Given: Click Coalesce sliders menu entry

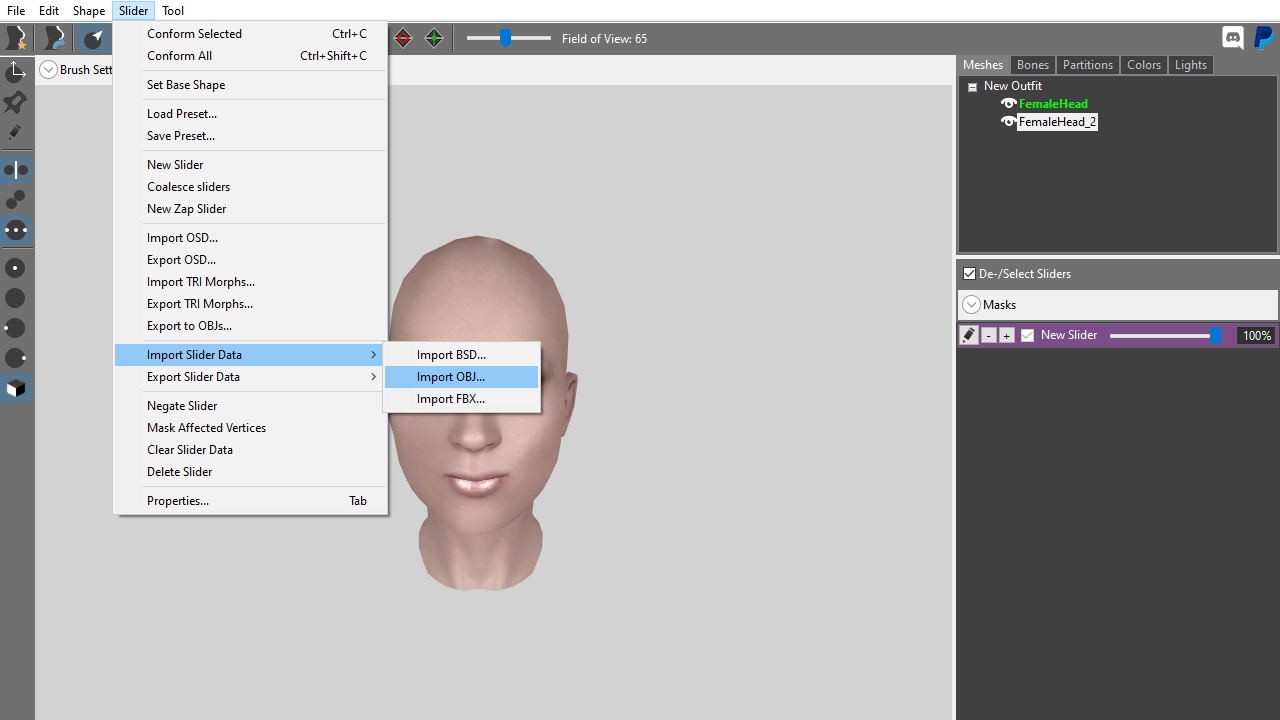Looking at the screenshot, I should coord(250,187).
